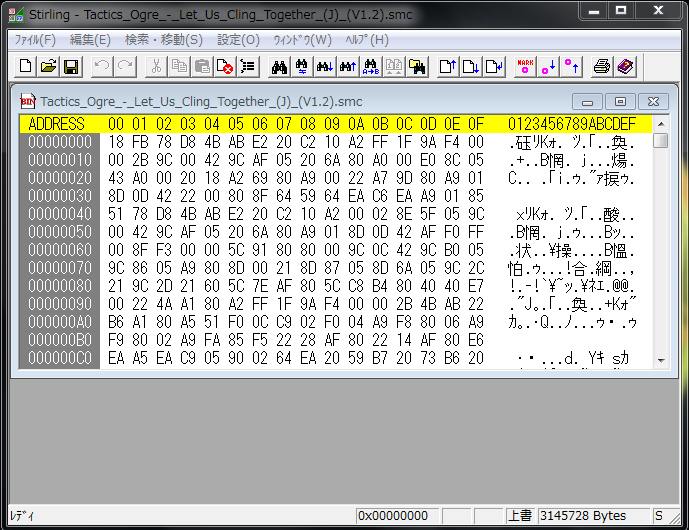Click the 3145728 Bytes status field

coord(593,516)
